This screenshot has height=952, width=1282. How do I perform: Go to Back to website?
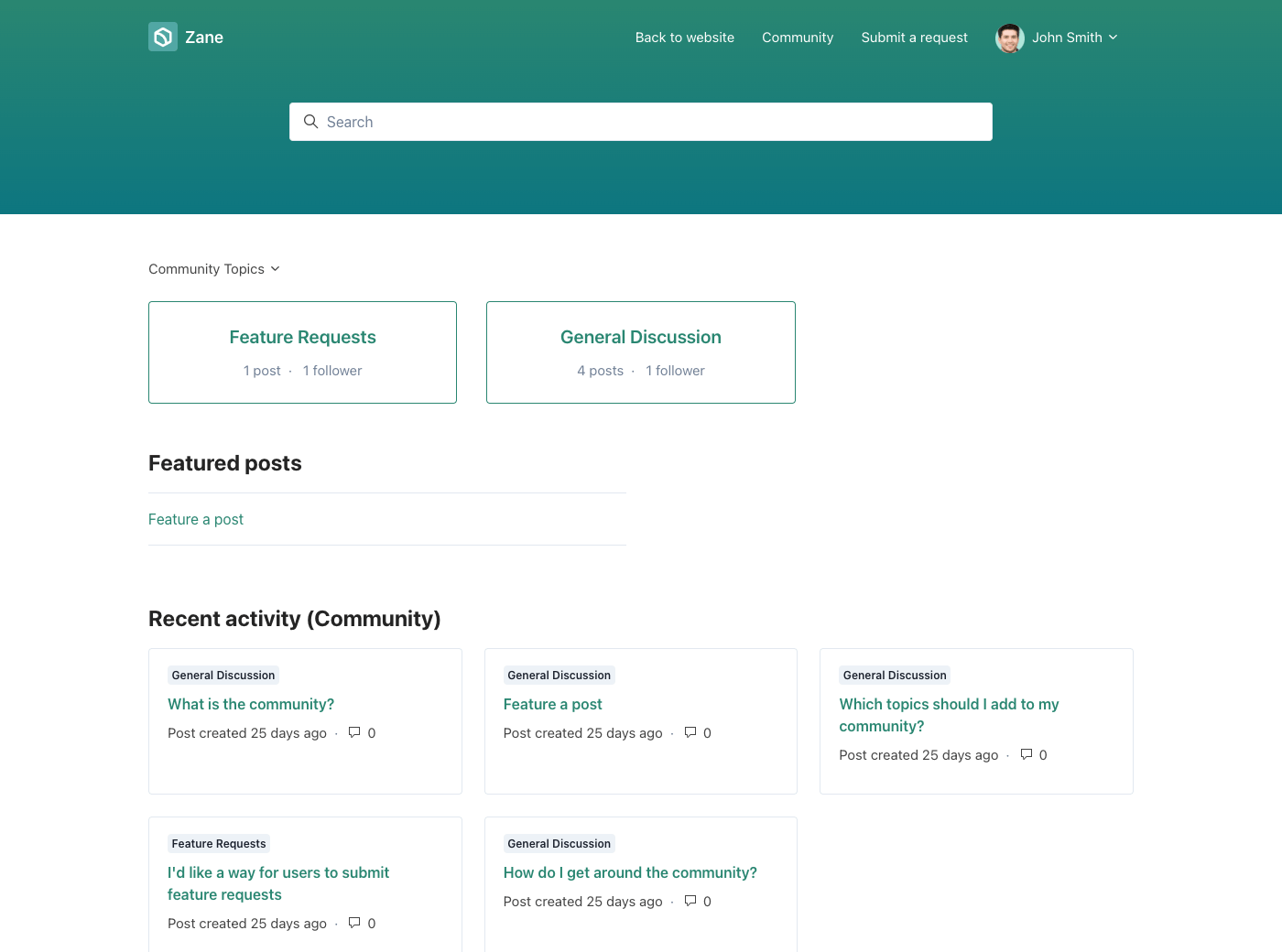[684, 38]
